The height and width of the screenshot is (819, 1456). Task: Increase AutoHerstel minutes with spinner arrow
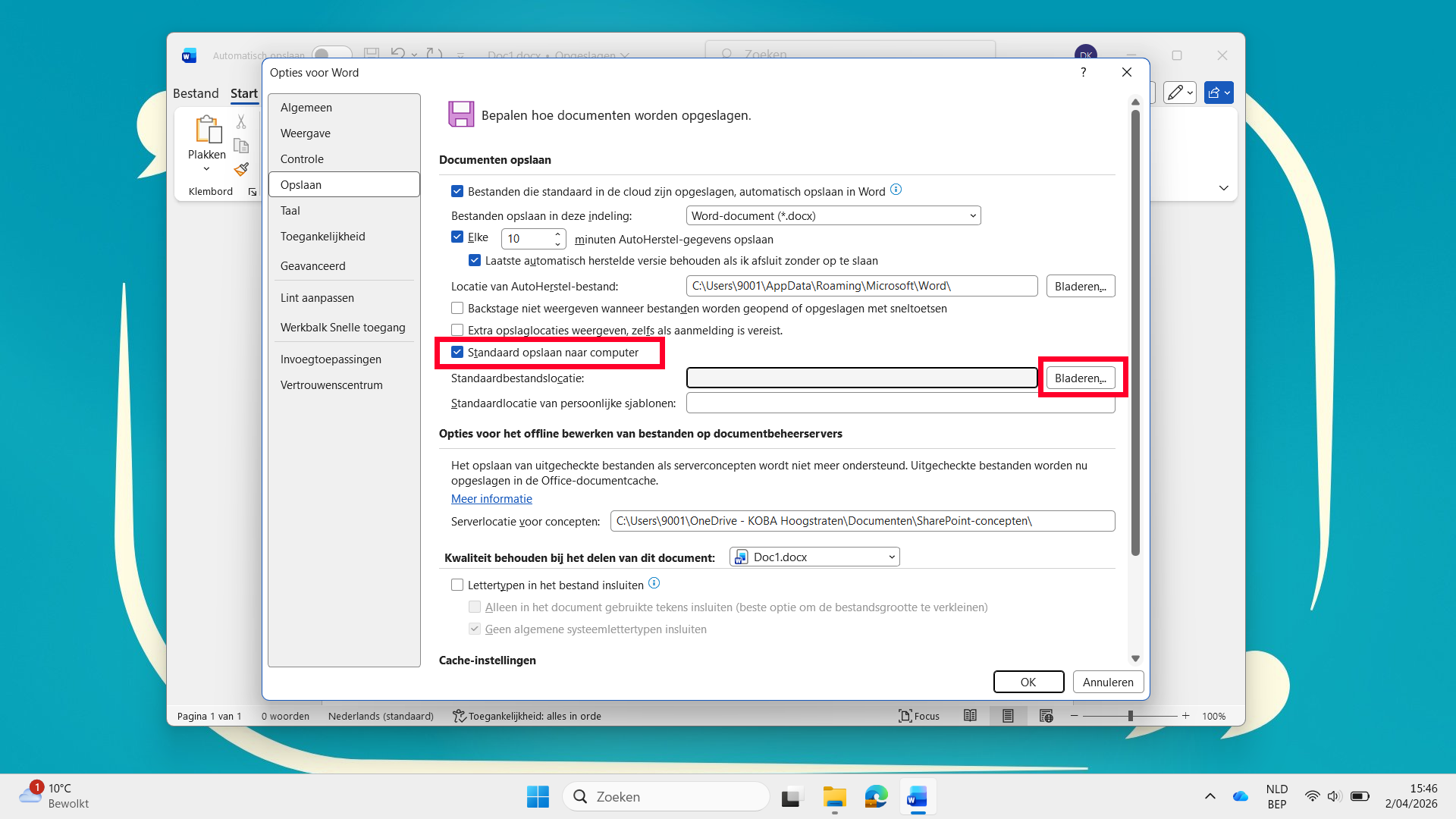[x=558, y=234]
